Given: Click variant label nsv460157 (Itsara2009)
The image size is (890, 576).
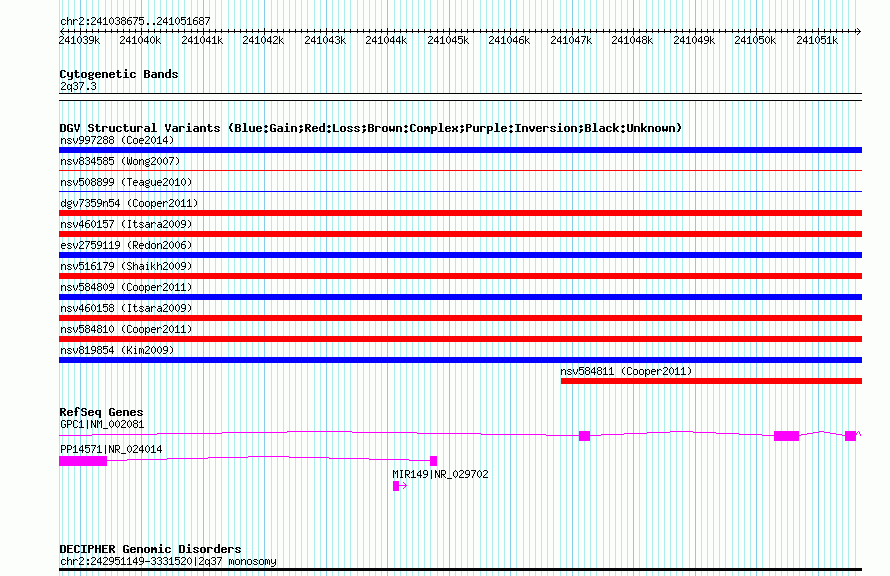Looking at the screenshot, I should [126, 224].
